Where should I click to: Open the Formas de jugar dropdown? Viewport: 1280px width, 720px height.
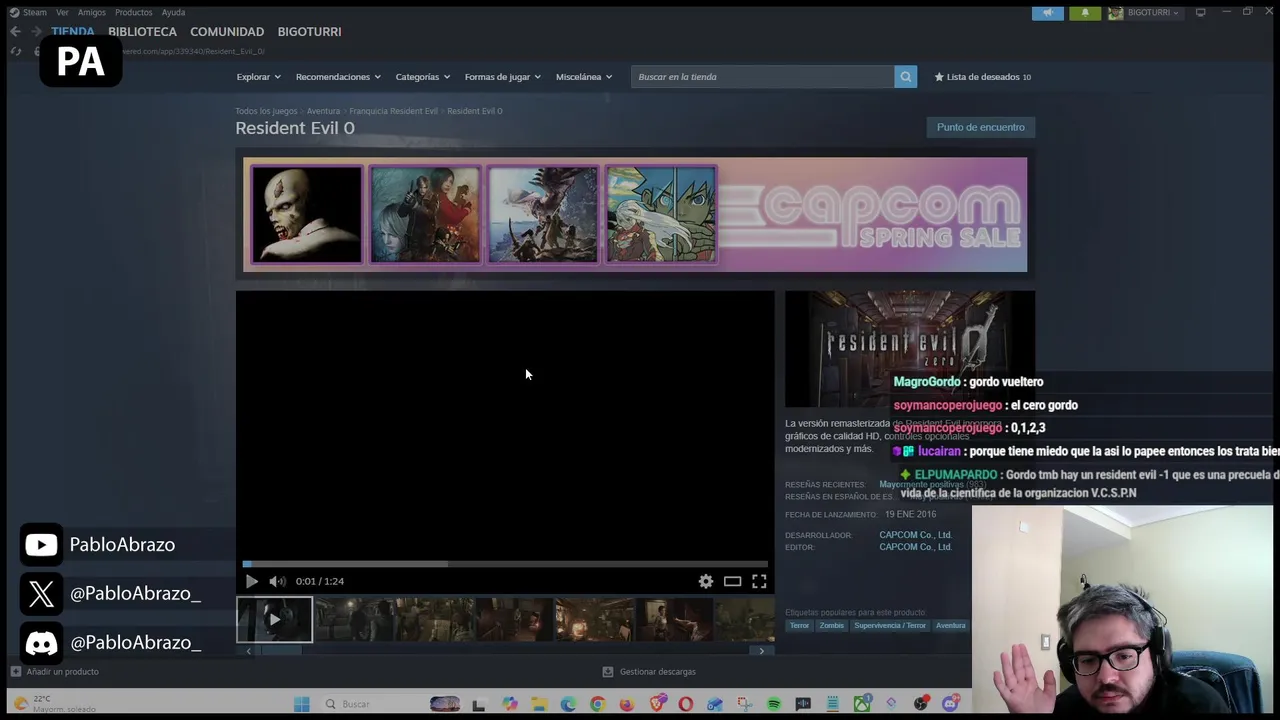click(502, 77)
